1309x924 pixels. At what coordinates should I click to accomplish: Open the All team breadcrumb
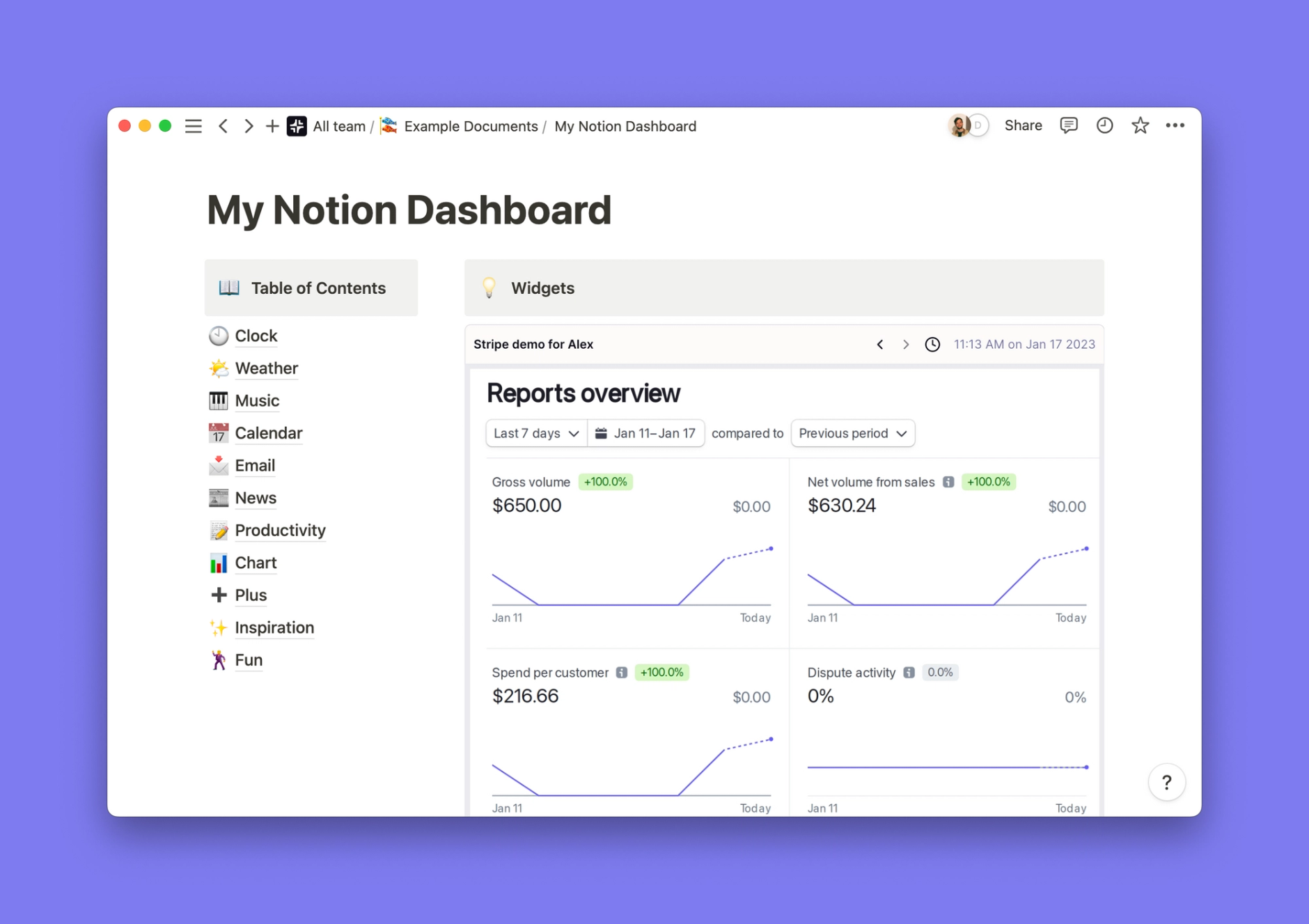(339, 126)
